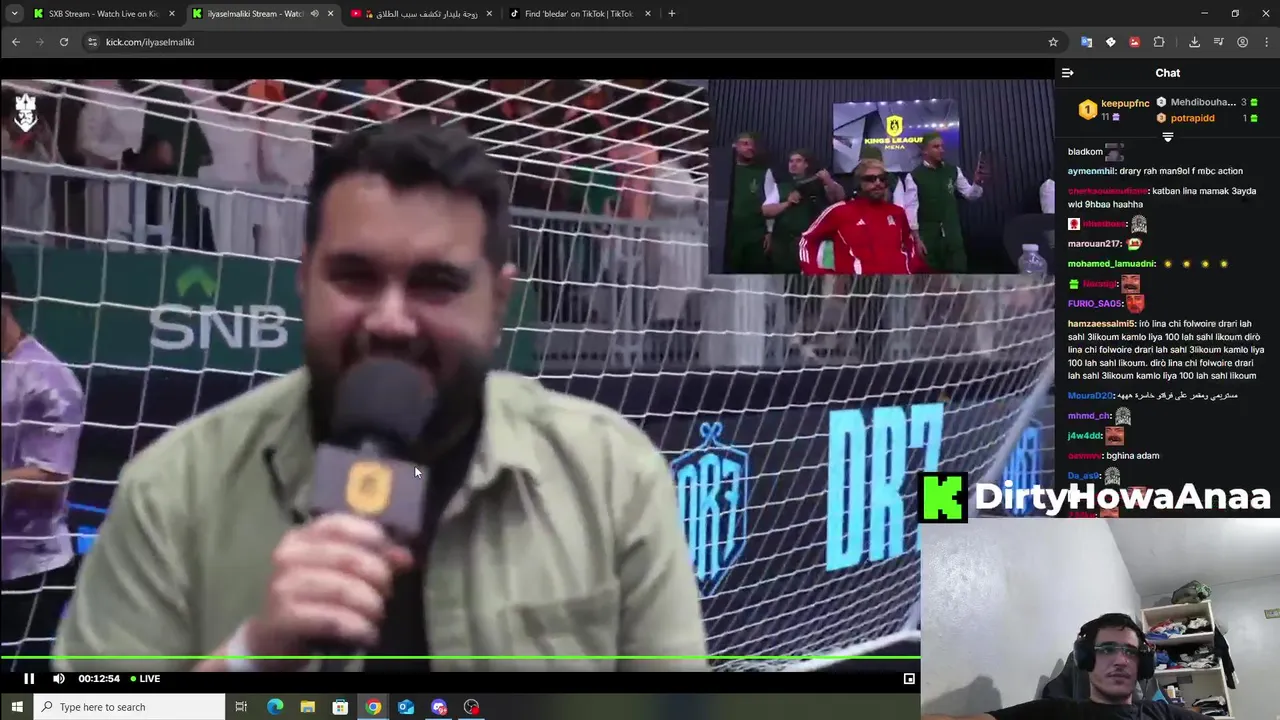The height and width of the screenshot is (720, 1280).
Task: Go back in browser history
Action: coord(15,42)
